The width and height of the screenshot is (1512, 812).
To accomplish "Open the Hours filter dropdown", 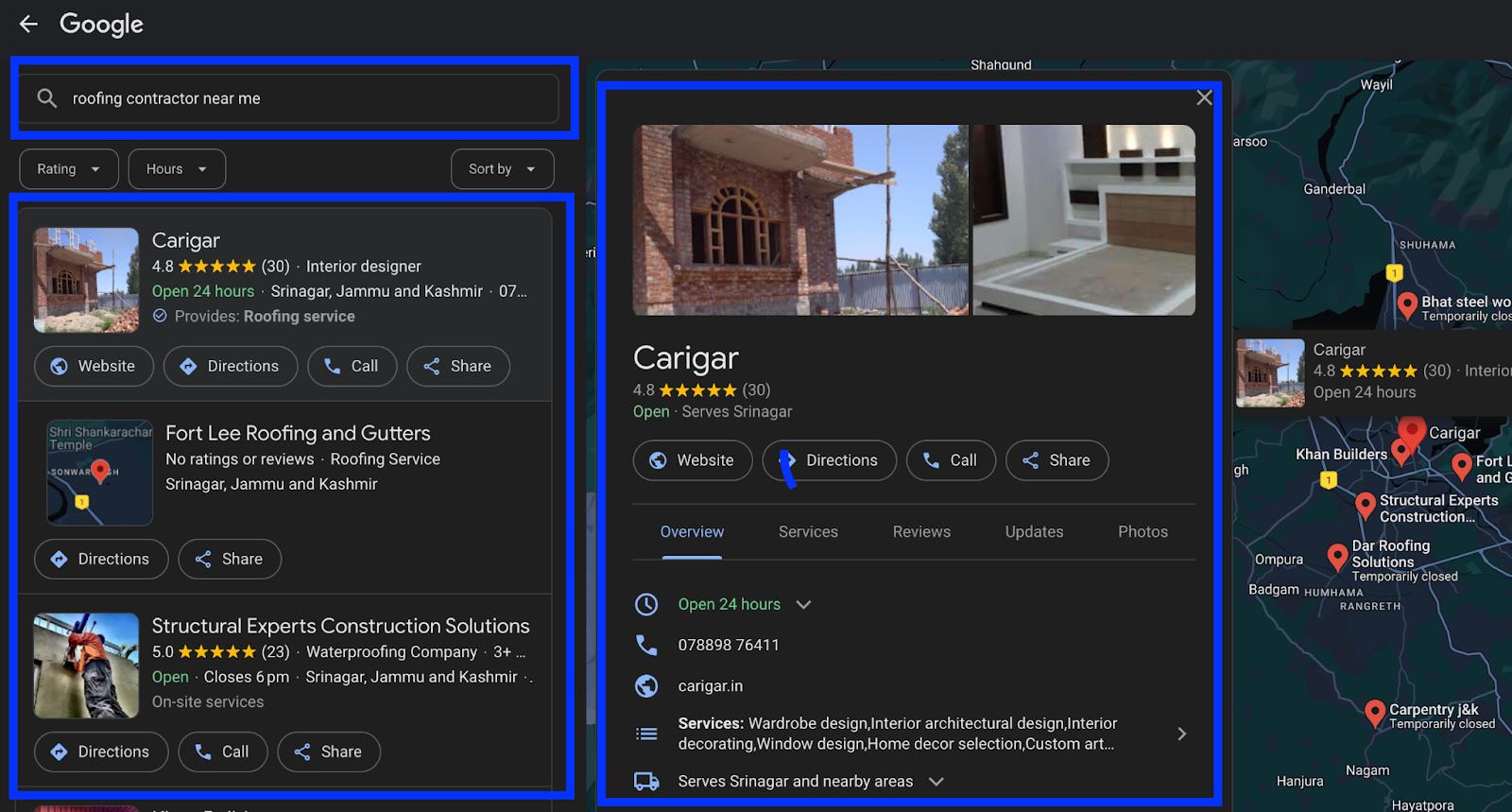I will 177,169.
